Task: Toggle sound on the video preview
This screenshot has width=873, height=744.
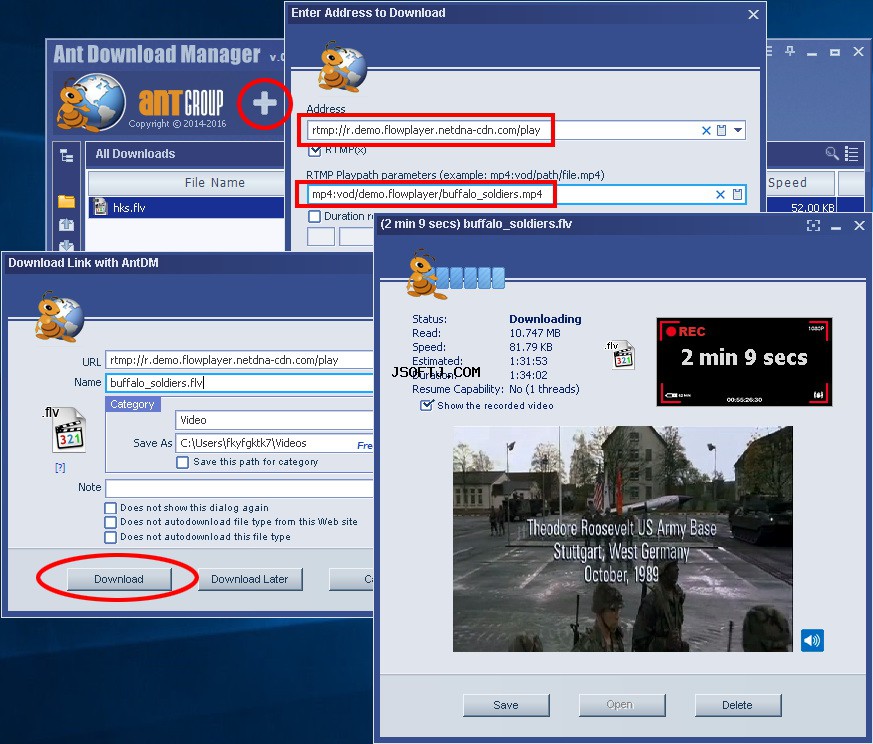Action: [x=812, y=640]
